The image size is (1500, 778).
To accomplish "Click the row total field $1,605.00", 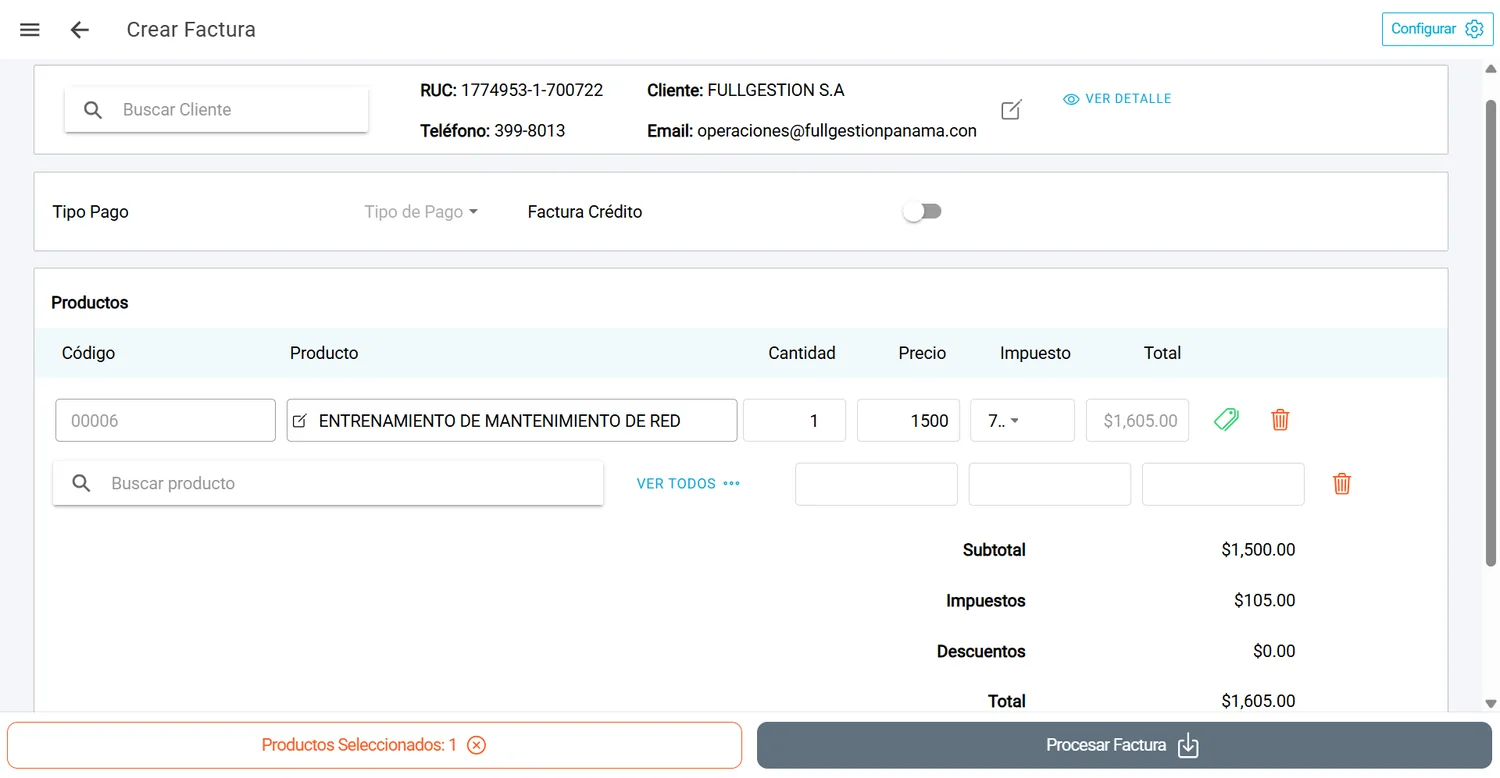I will tap(1138, 420).
